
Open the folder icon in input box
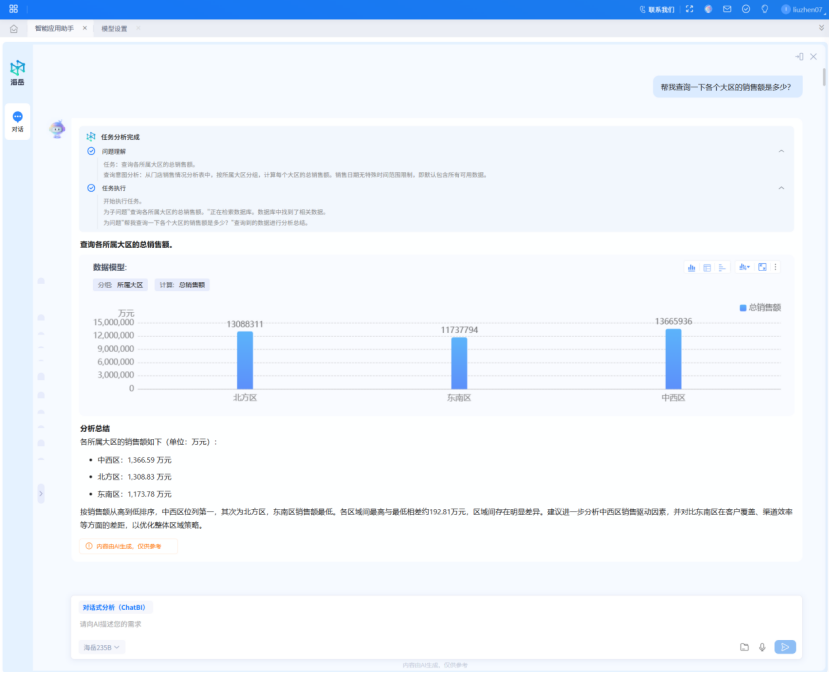744,647
